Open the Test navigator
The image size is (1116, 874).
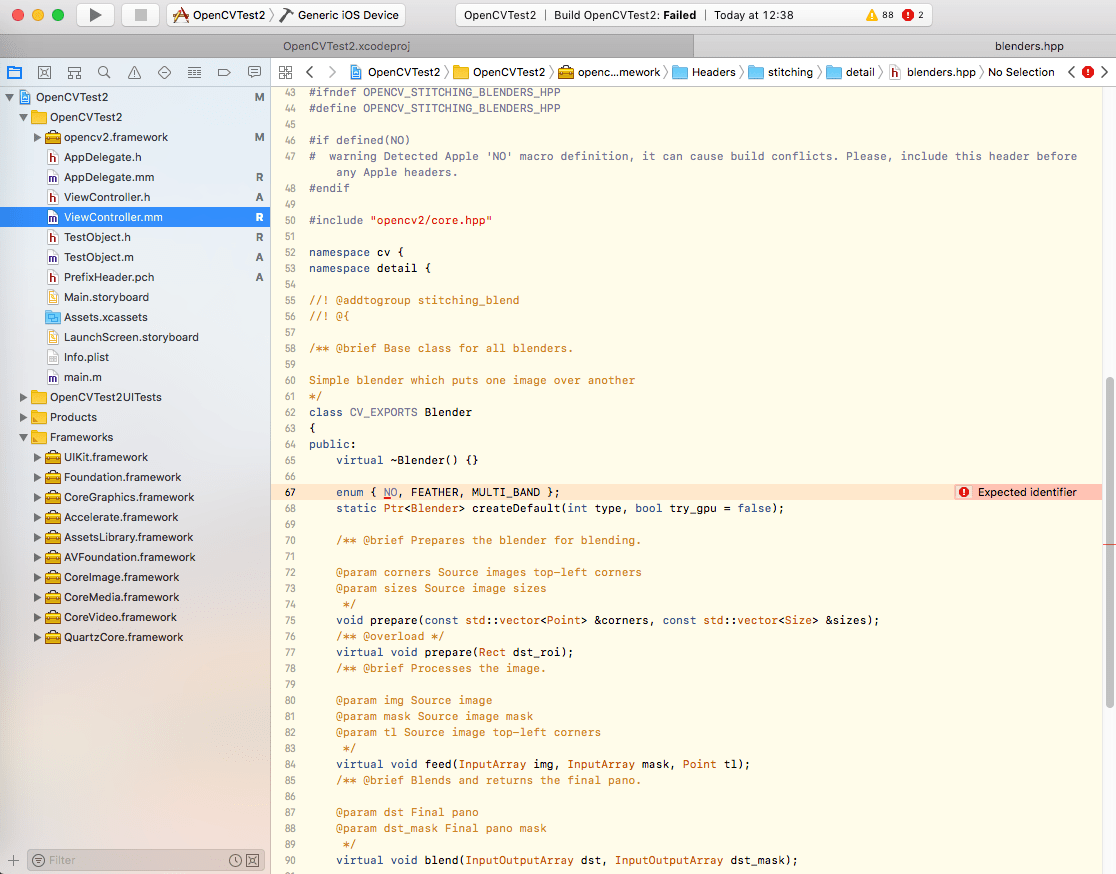click(164, 72)
